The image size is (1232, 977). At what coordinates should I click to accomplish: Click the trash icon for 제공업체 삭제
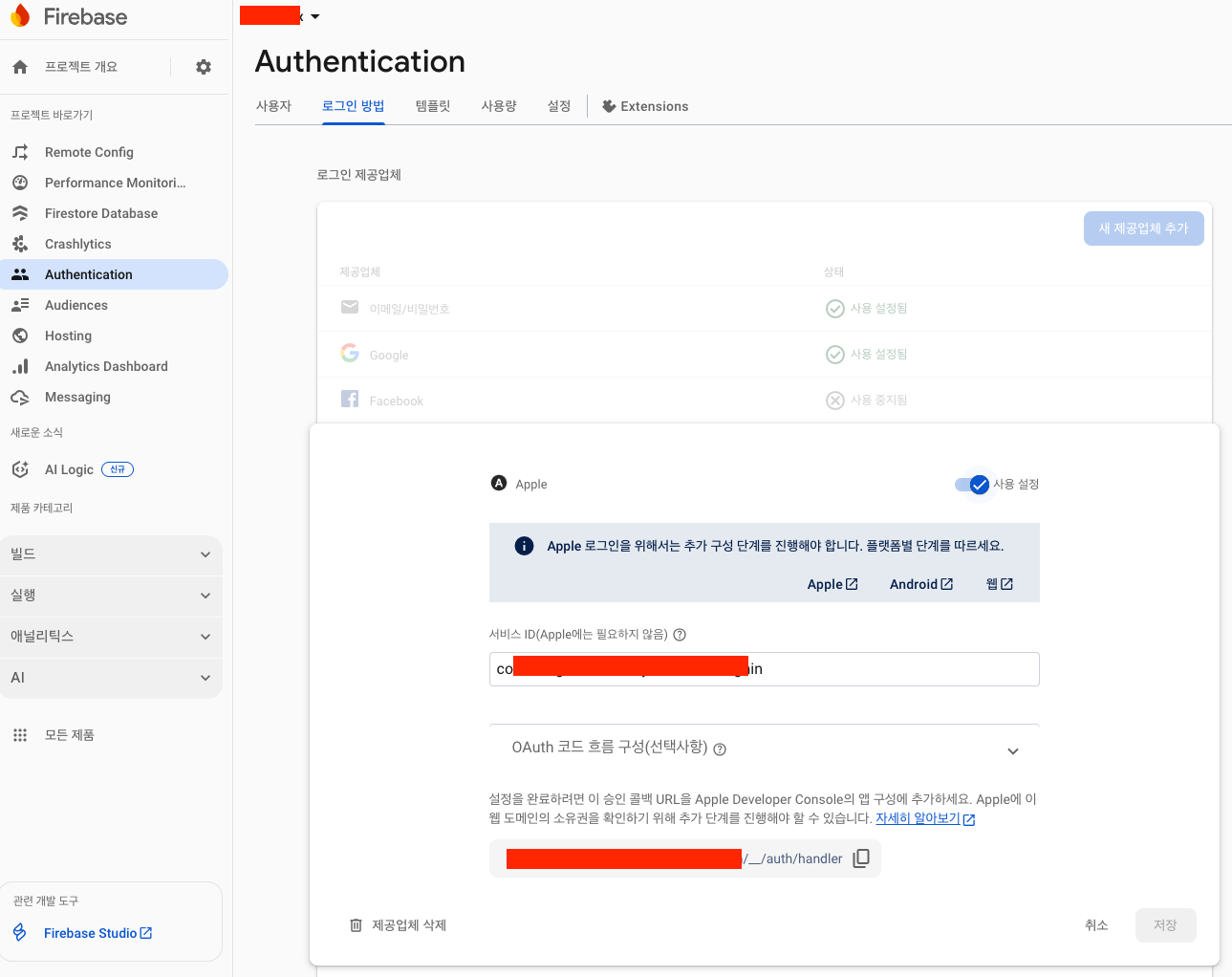(x=356, y=925)
